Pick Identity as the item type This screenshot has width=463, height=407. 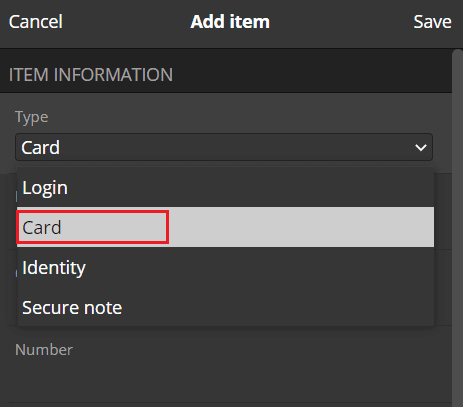click(x=225, y=267)
